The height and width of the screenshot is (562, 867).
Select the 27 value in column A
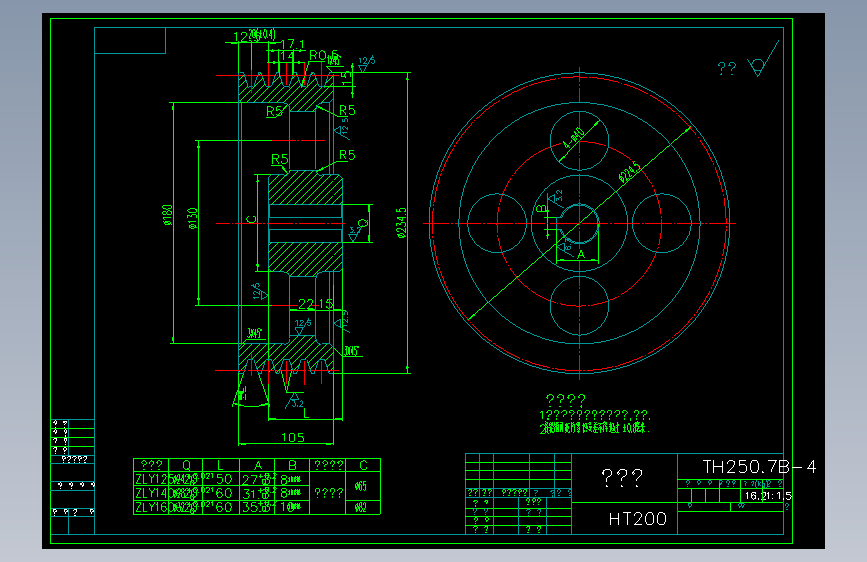tap(249, 479)
